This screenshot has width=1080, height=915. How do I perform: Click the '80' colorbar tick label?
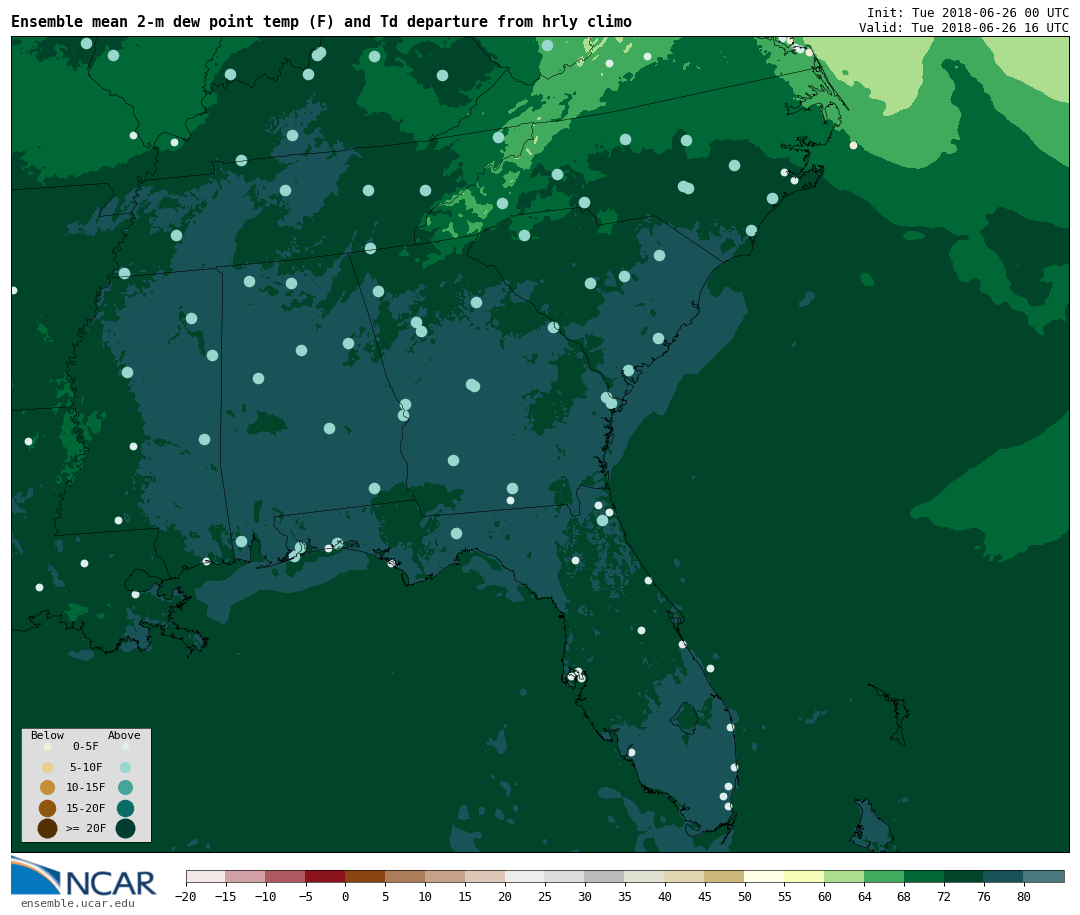click(x=1024, y=896)
